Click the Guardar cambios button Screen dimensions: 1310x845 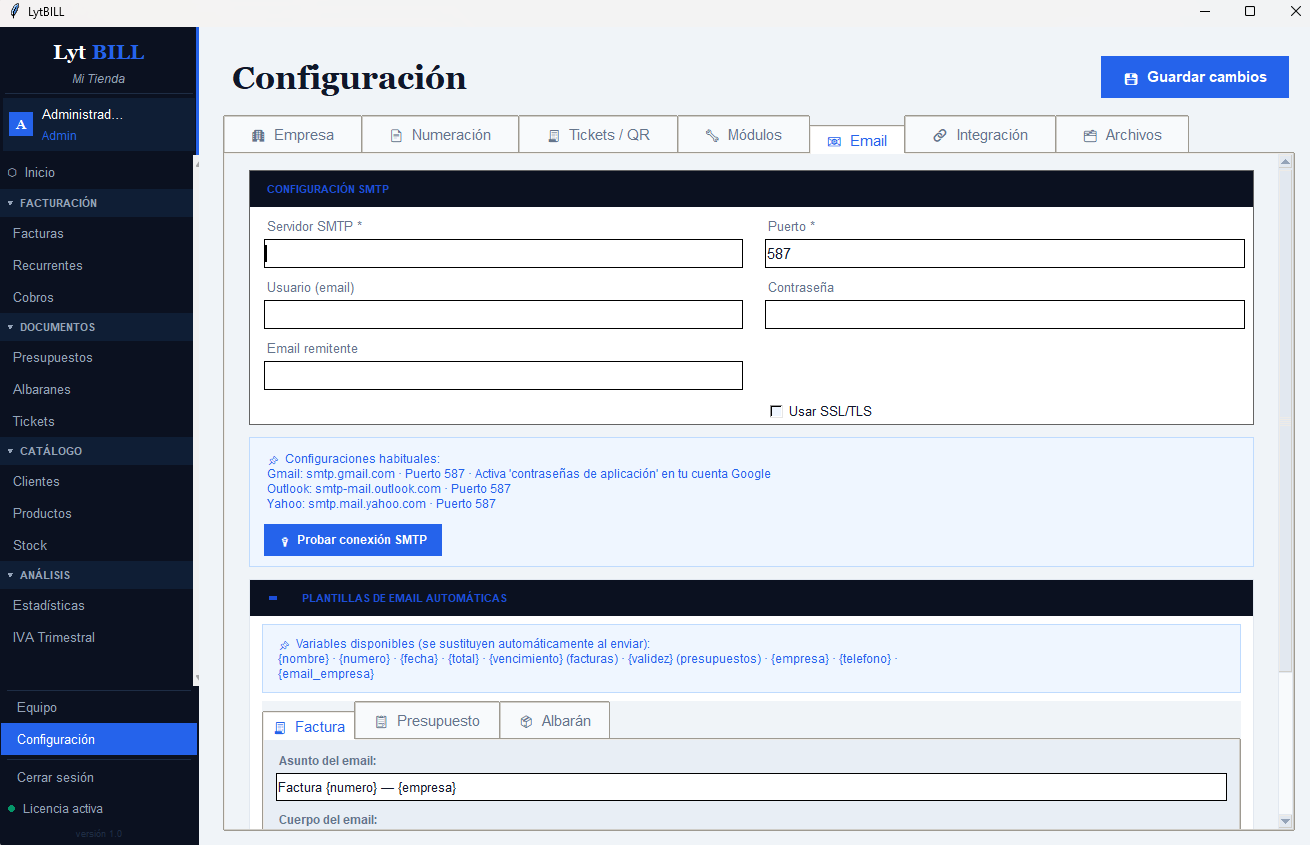click(x=1195, y=77)
